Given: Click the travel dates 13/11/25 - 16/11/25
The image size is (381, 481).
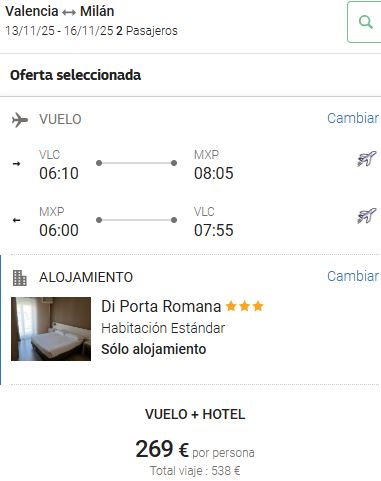Looking at the screenshot, I should (59, 31).
